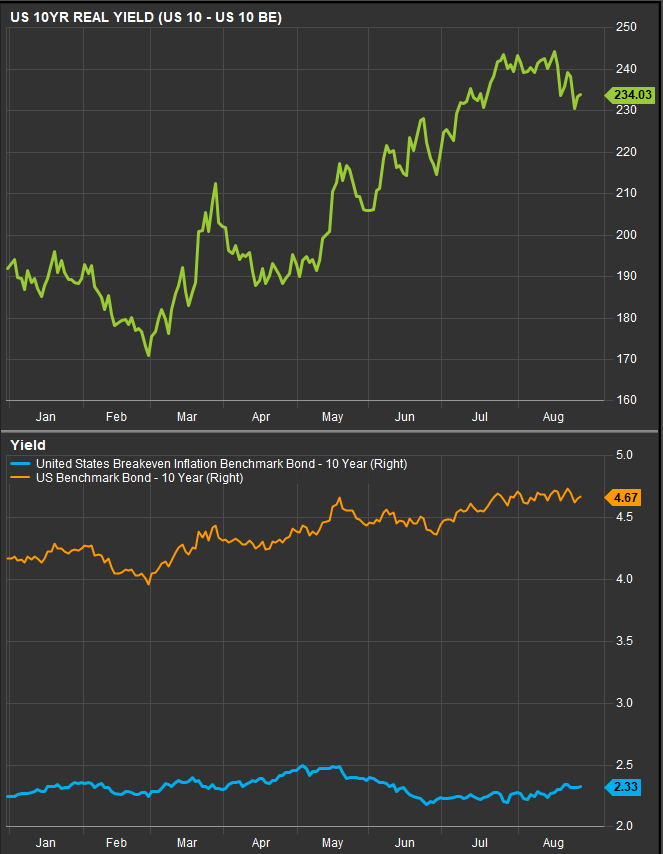Select the US Benchmark Bond 10 Year legend label
Image resolution: width=663 pixels, height=854 pixels.
(x=139, y=478)
